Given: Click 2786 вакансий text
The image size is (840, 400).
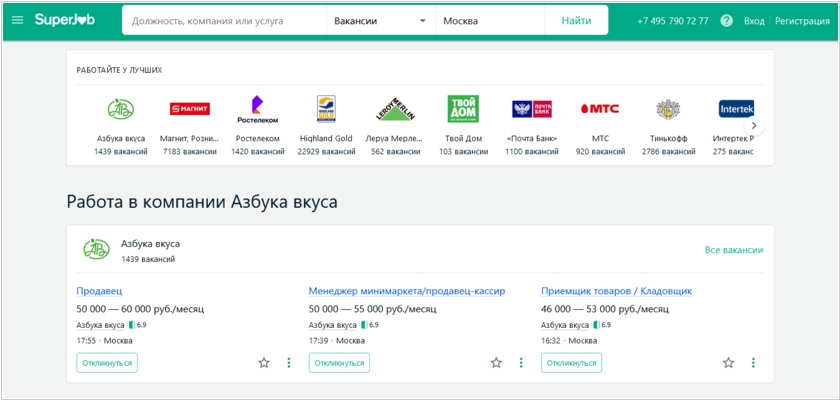Looking at the screenshot, I should coord(669,152).
